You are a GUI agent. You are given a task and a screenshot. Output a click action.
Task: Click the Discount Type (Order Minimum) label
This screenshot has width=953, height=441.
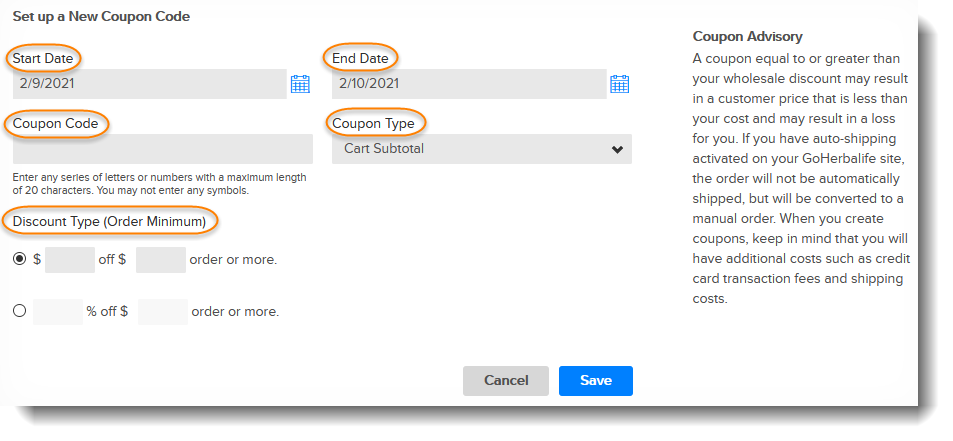point(109,222)
